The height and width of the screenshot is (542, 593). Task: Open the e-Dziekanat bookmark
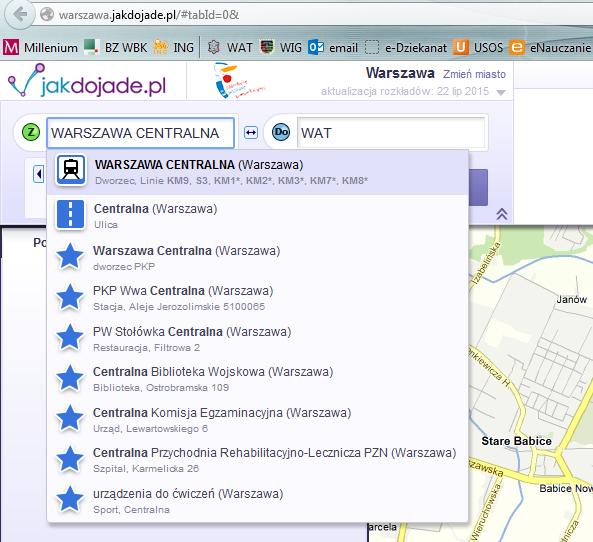coord(406,48)
